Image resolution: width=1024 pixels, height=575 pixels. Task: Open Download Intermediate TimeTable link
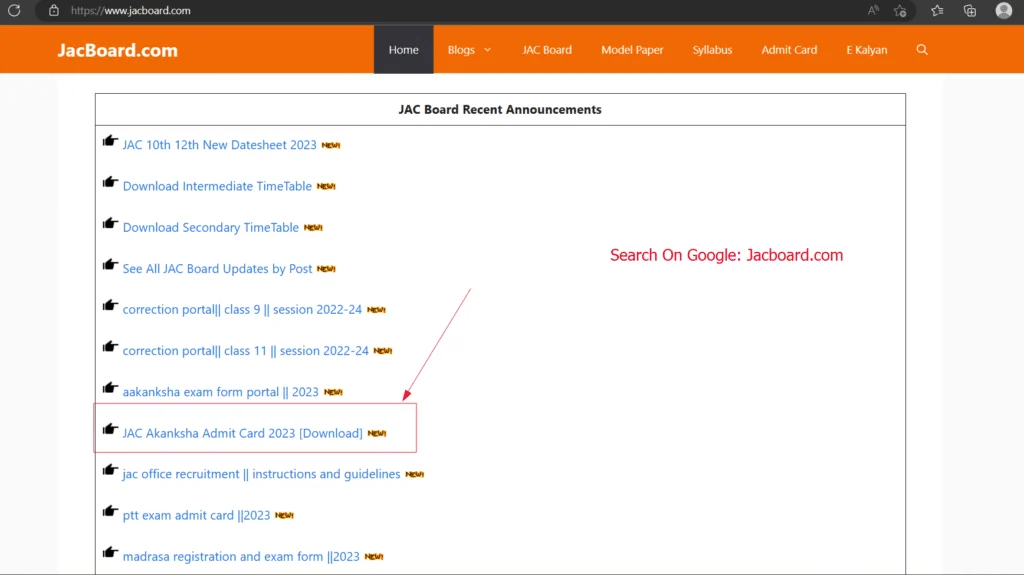(x=217, y=186)
